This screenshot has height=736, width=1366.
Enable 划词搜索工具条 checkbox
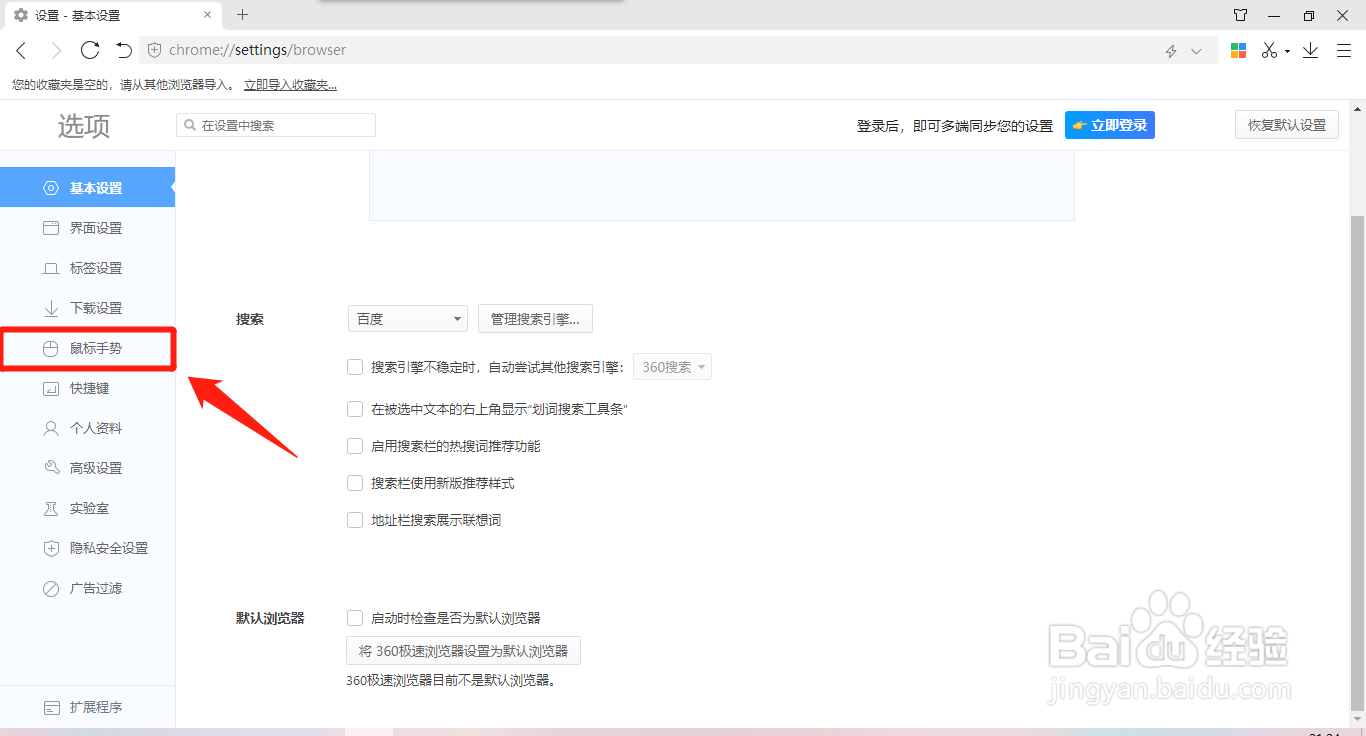coord(355,409)
